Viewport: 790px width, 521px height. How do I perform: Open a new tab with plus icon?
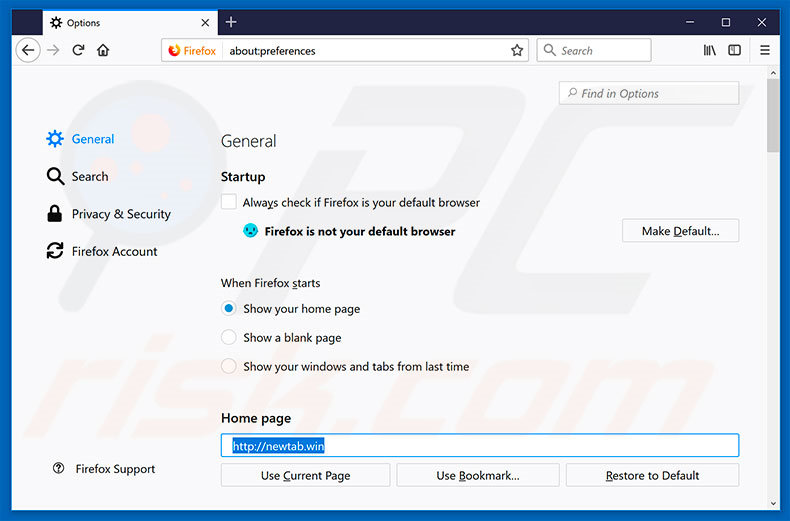tap(231, 22)
